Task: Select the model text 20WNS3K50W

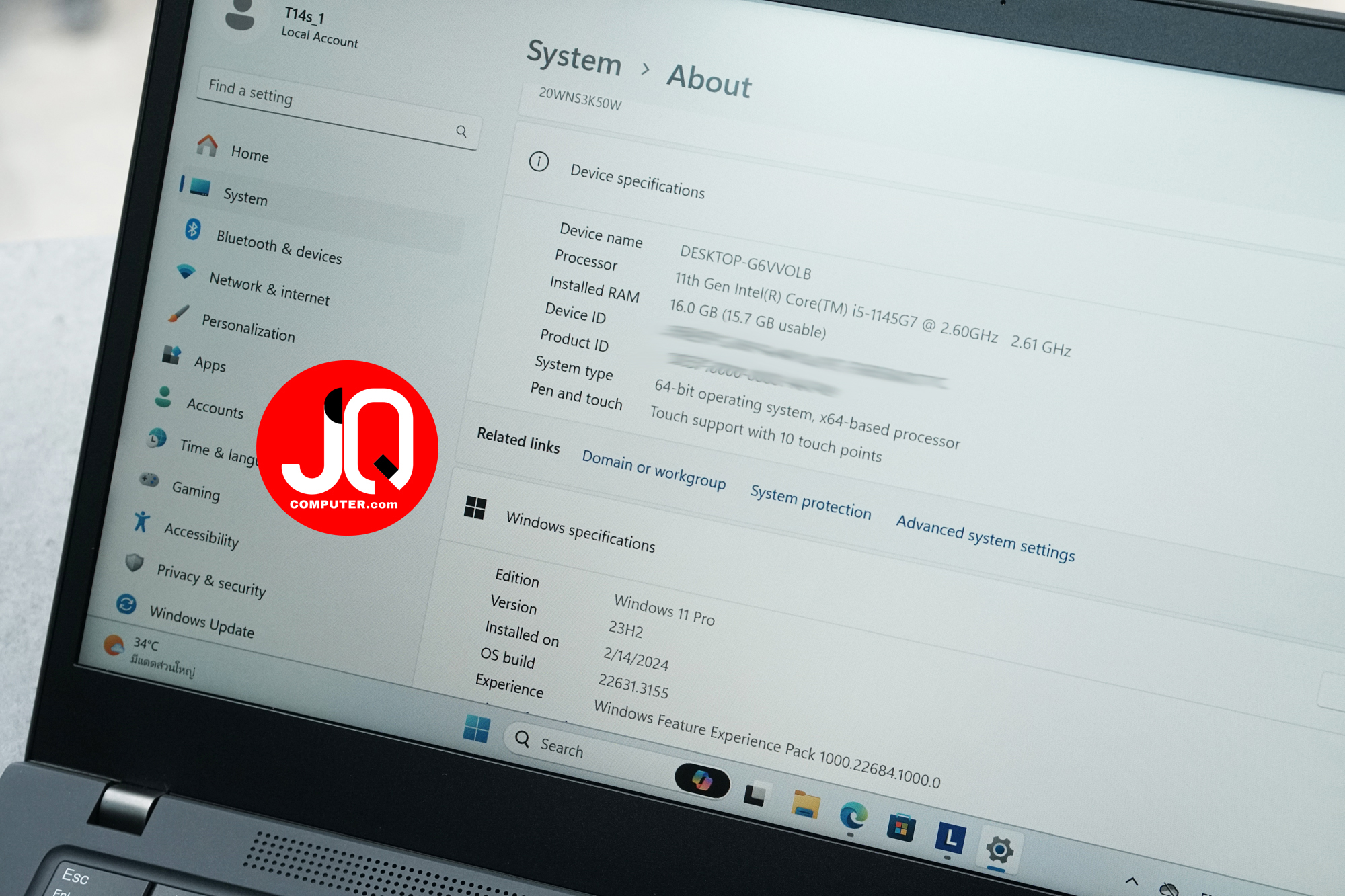Action: (x=580, y=99)
